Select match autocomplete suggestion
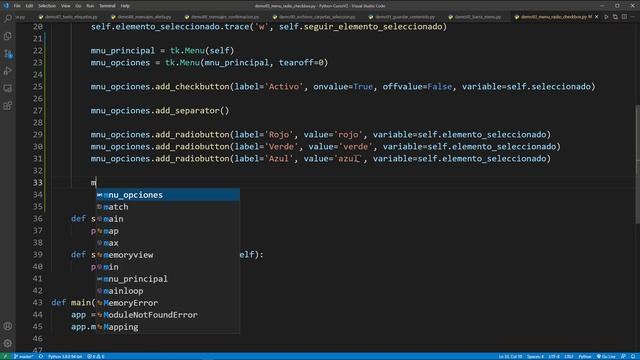640x360 pixels. click(168, 207)
